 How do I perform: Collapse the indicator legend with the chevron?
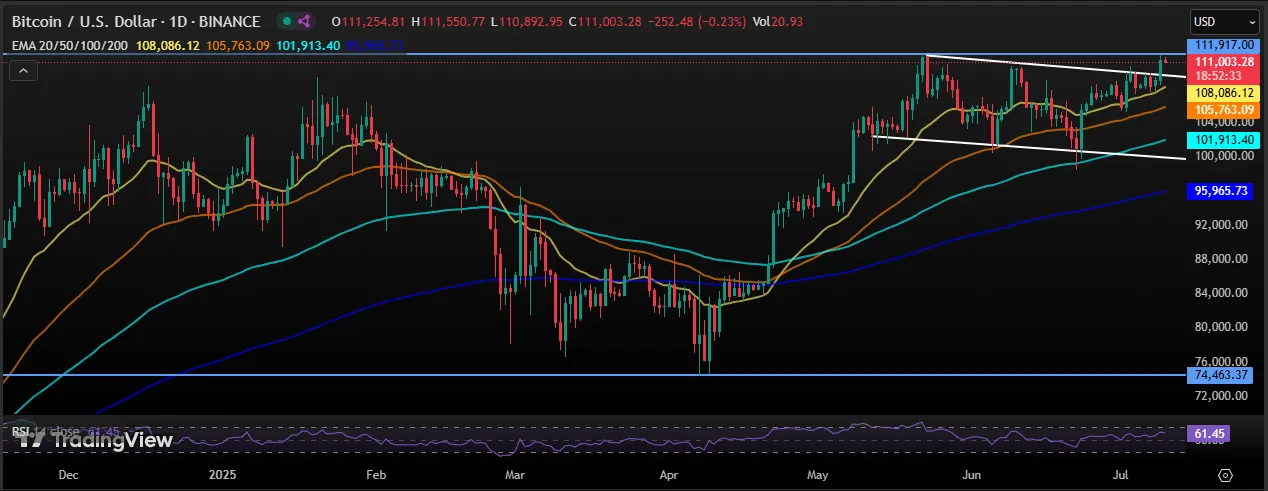[x=23, y=70]
